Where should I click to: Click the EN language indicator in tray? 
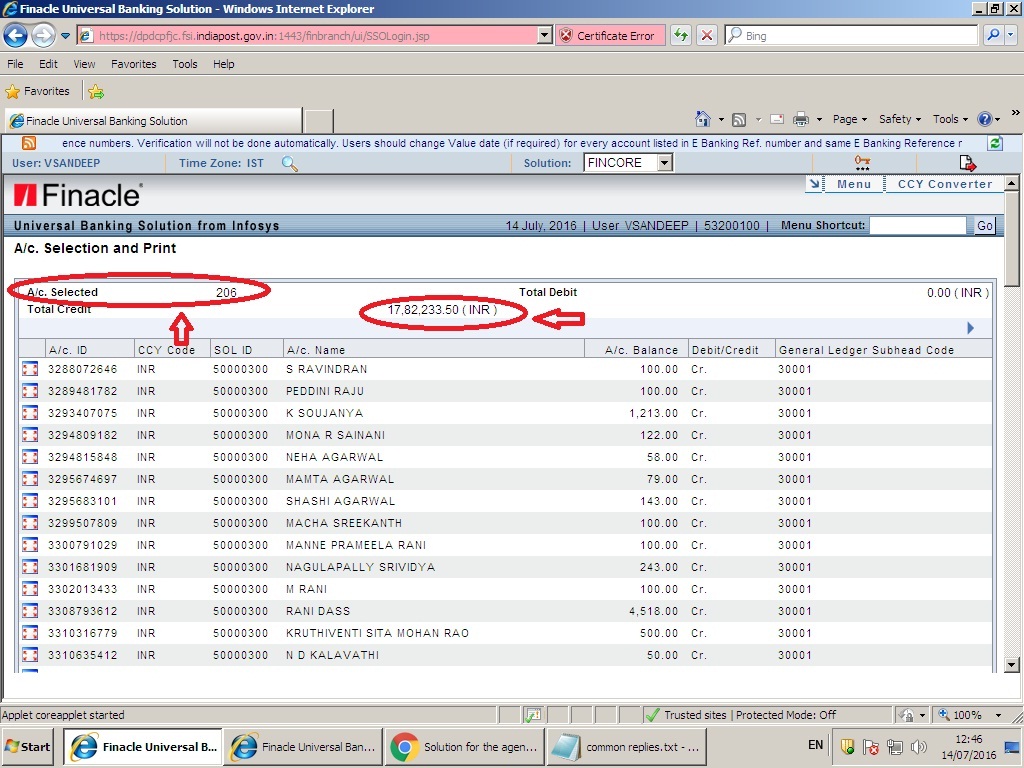[x=816, y=745]
